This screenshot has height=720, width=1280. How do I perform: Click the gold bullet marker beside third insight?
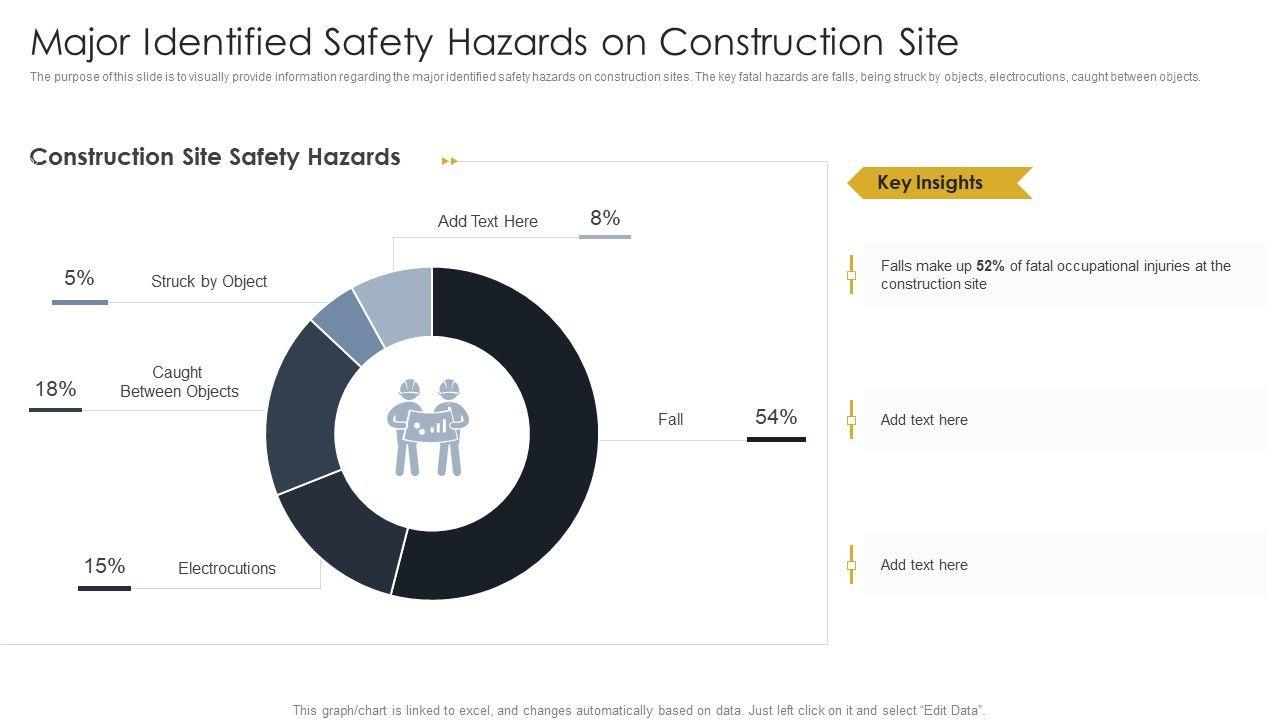tap(851, 565)
